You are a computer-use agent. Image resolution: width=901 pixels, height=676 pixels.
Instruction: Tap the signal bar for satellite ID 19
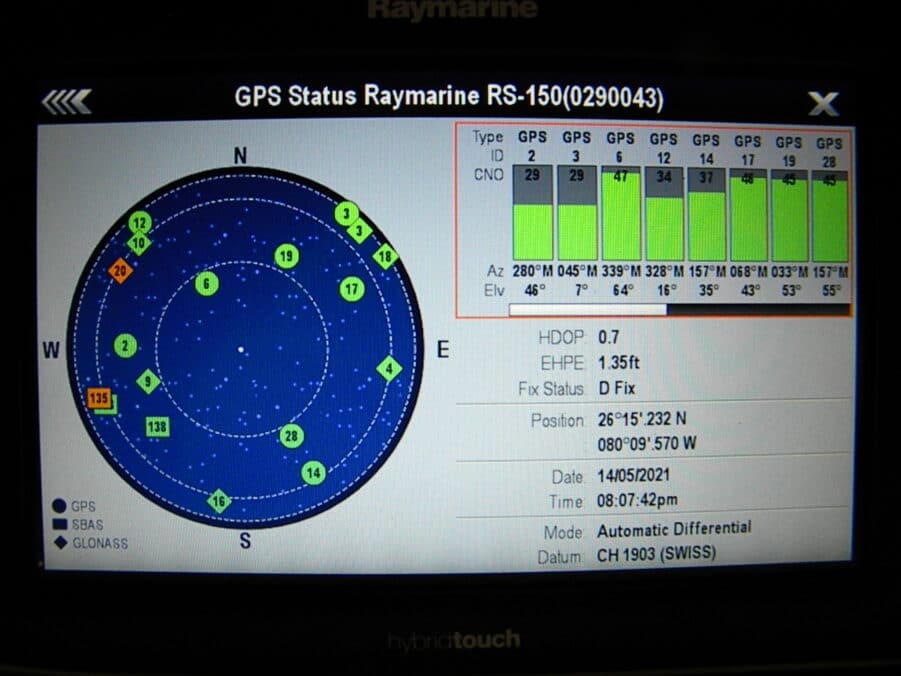coord(788,216)
